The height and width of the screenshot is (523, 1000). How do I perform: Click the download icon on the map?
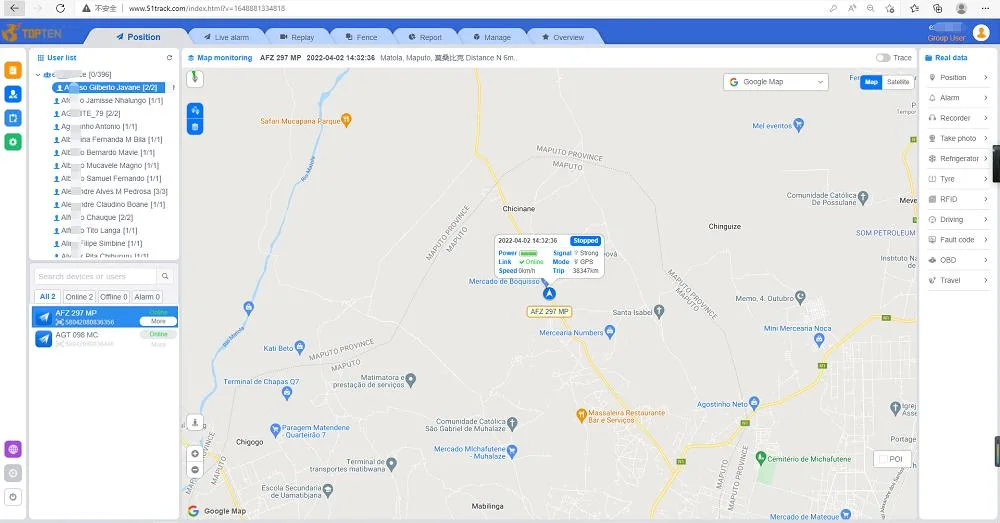pyautogui.click(x=195, y=422)
